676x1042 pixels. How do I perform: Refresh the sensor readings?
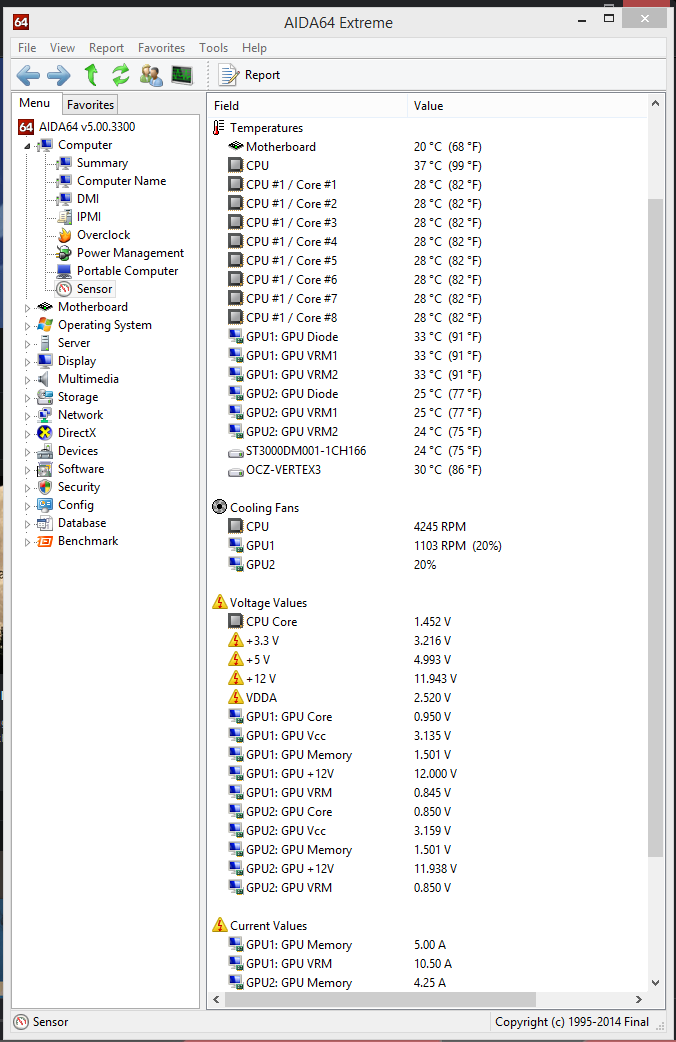pos(120,74)
